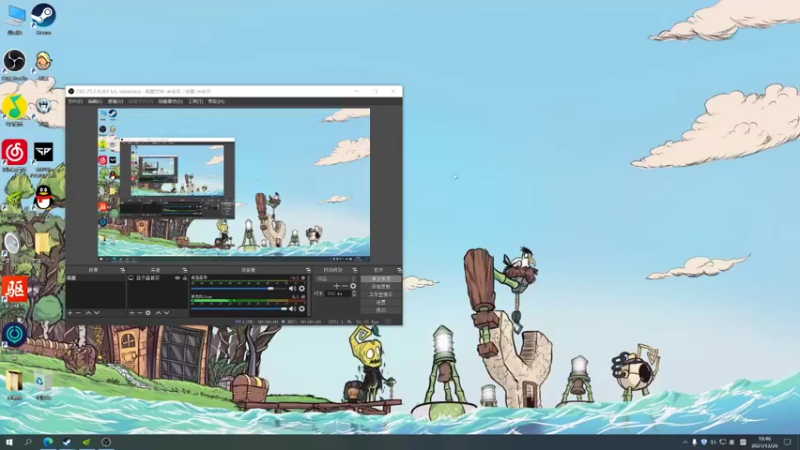Image resolution: width=800 pixels, height=450 pixels.
Task: Step the transition duration spinner
Action: pos(354,293)
